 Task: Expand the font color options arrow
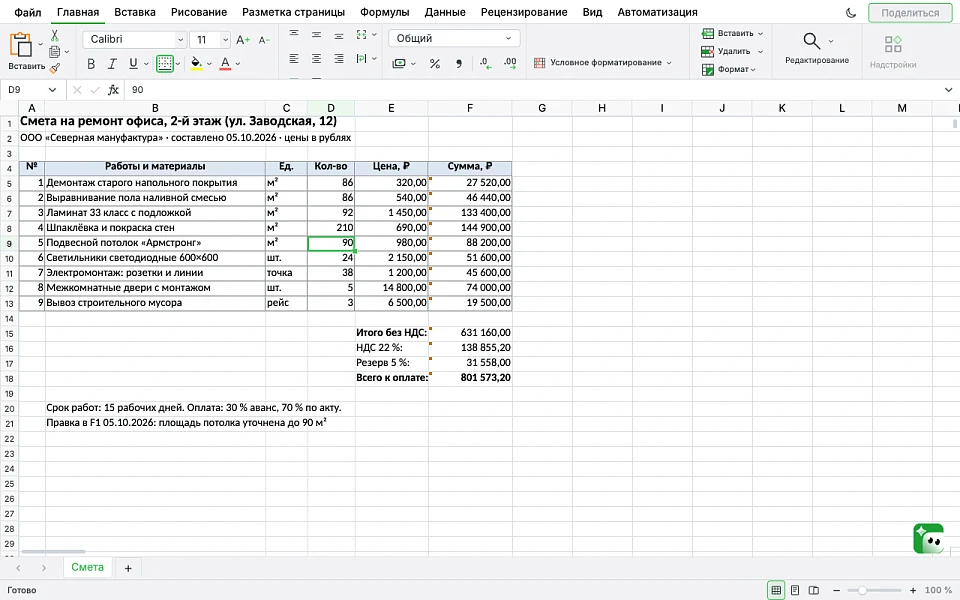238,64
